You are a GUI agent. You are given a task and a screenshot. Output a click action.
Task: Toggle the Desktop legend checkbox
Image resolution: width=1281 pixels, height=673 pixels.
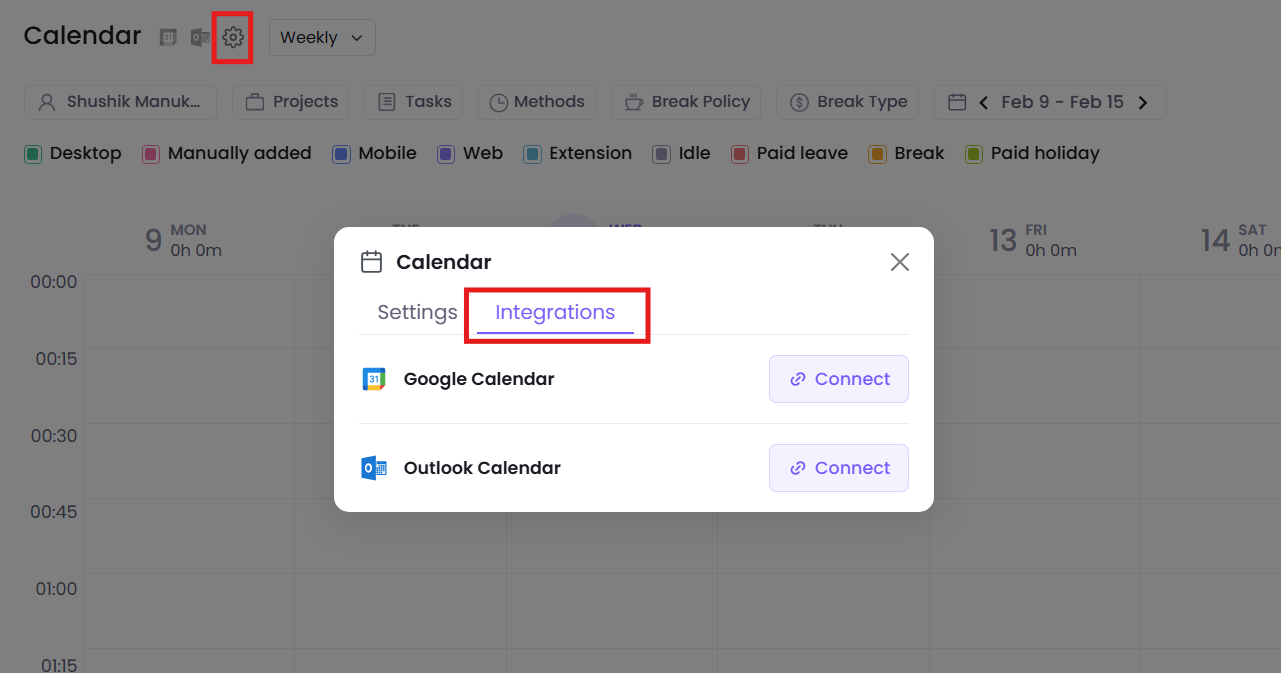click(x=33, y=154)
